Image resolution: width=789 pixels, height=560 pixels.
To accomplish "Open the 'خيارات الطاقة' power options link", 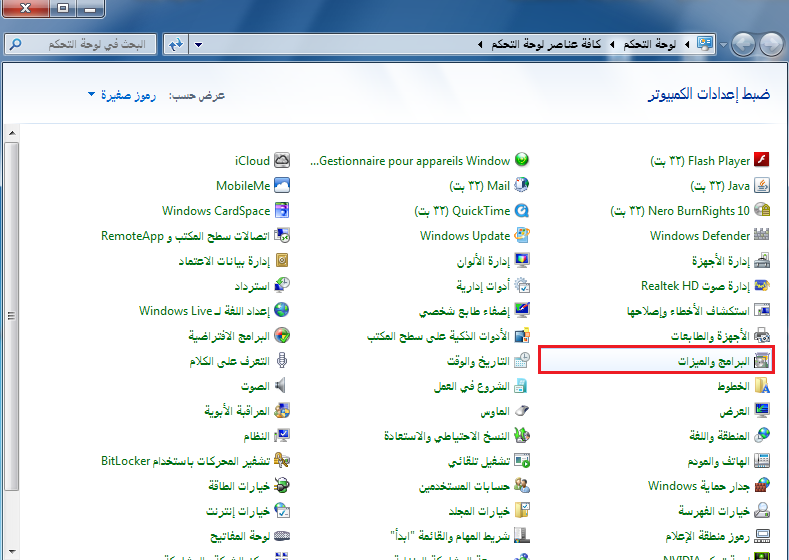I will coord(240,486).
